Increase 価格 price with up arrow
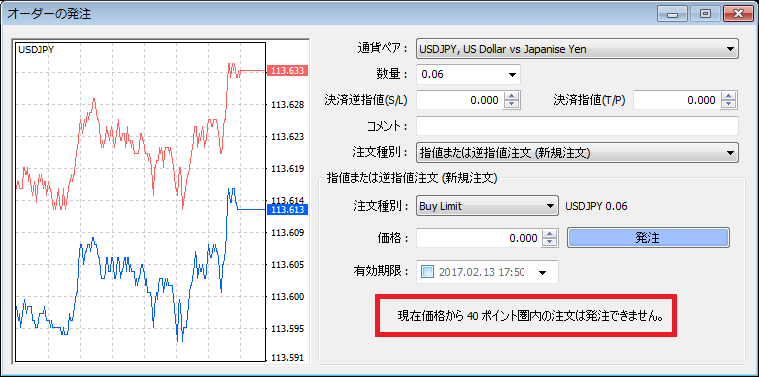The width and height of the screenshot is (759, 377). (x=549, y=234)
